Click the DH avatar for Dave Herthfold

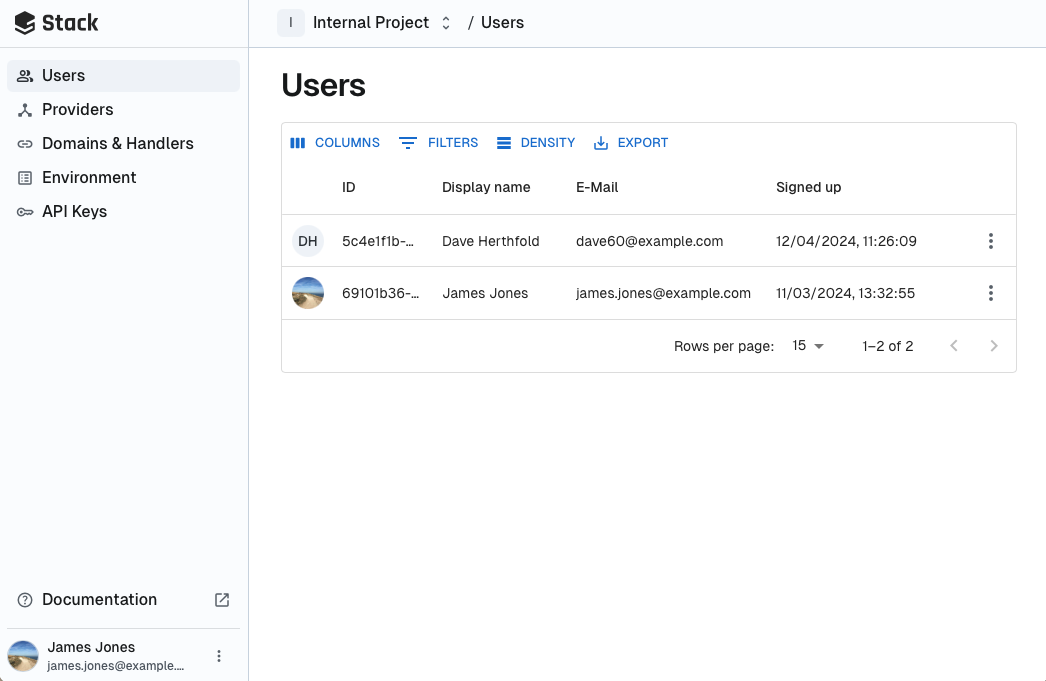pos(308,241)
